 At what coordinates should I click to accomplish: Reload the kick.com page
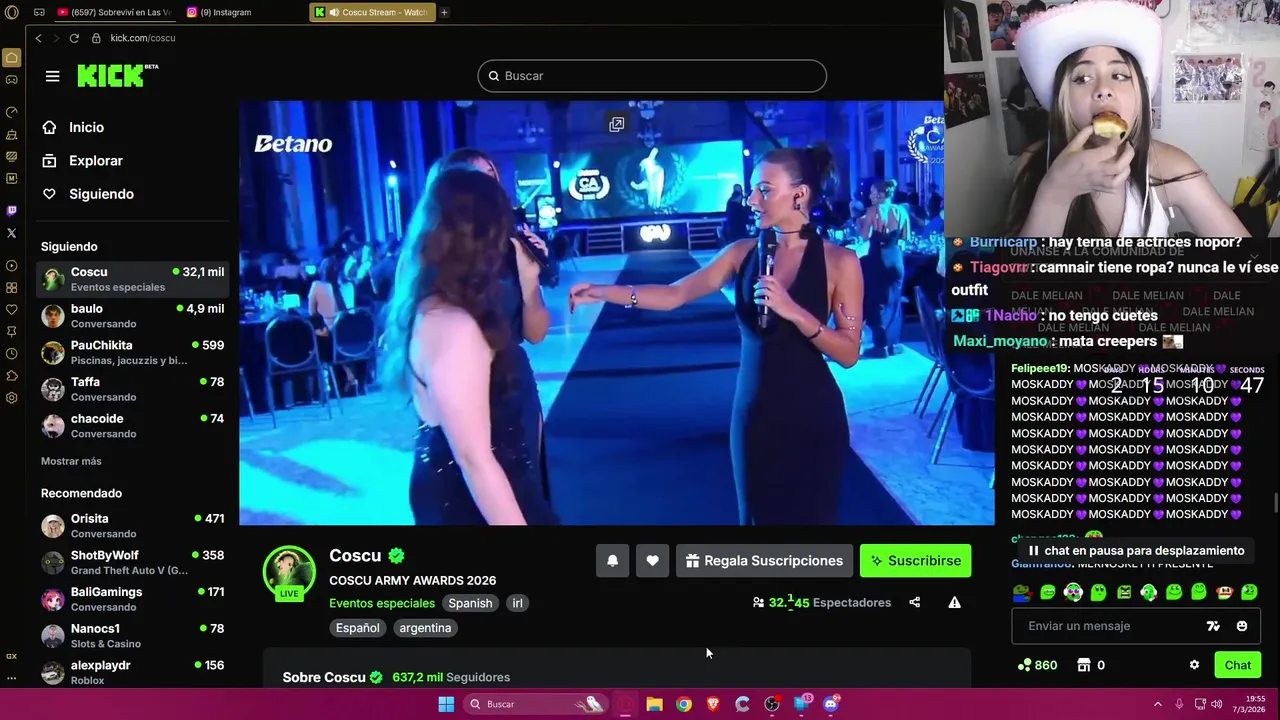74,38
